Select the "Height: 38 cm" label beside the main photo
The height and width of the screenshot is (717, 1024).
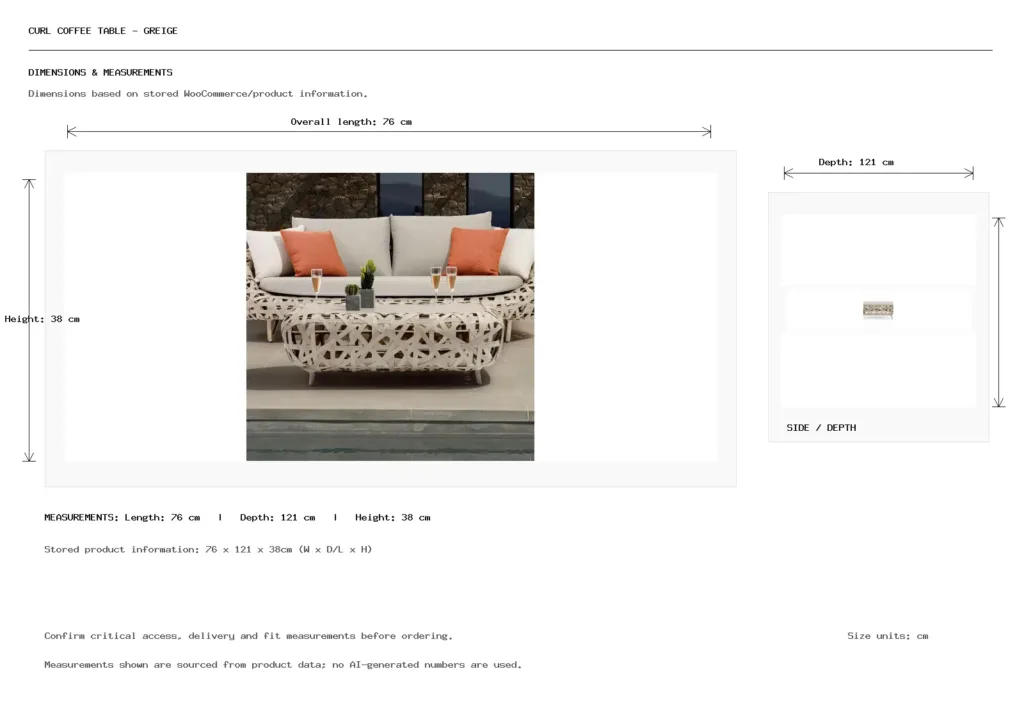[42, 319]
